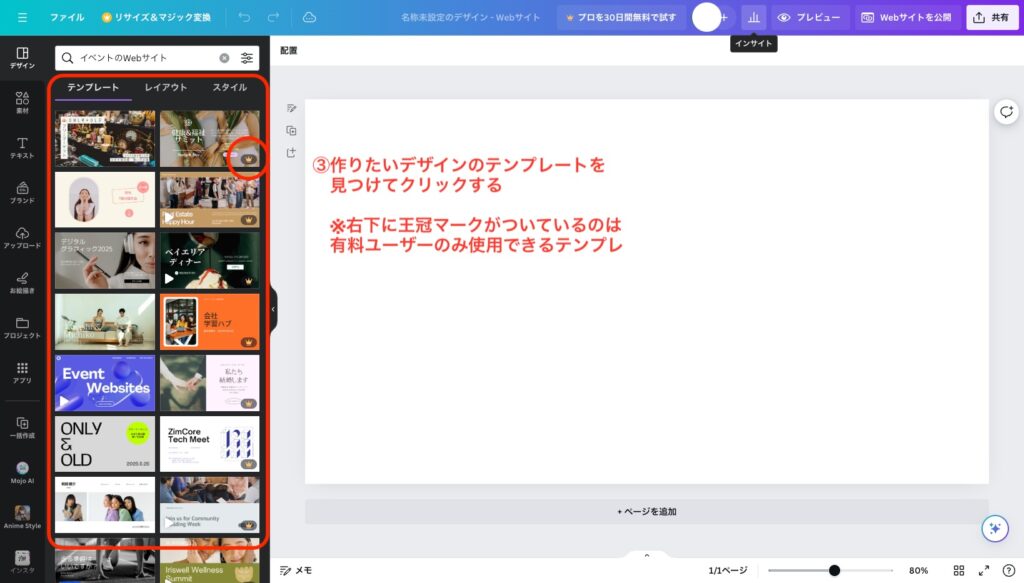
Task: Click the add page icon beside canvas
Action: [291, 153]
